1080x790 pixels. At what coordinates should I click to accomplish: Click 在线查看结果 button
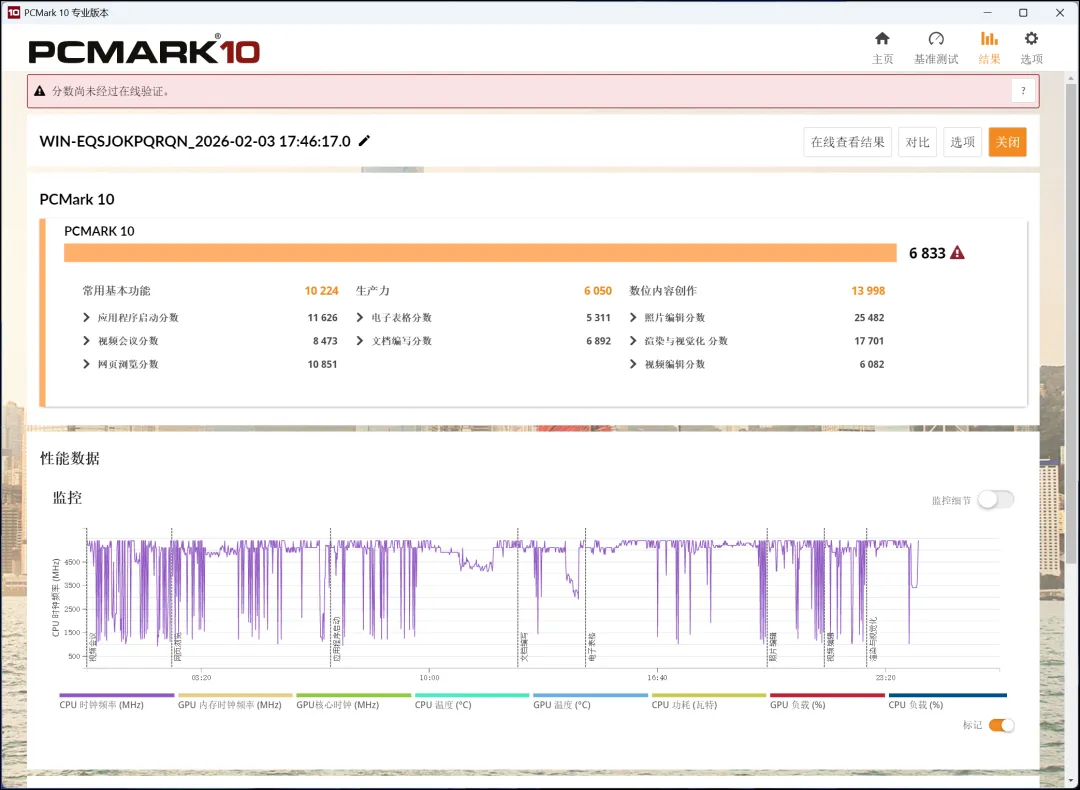tap(847, 142)
